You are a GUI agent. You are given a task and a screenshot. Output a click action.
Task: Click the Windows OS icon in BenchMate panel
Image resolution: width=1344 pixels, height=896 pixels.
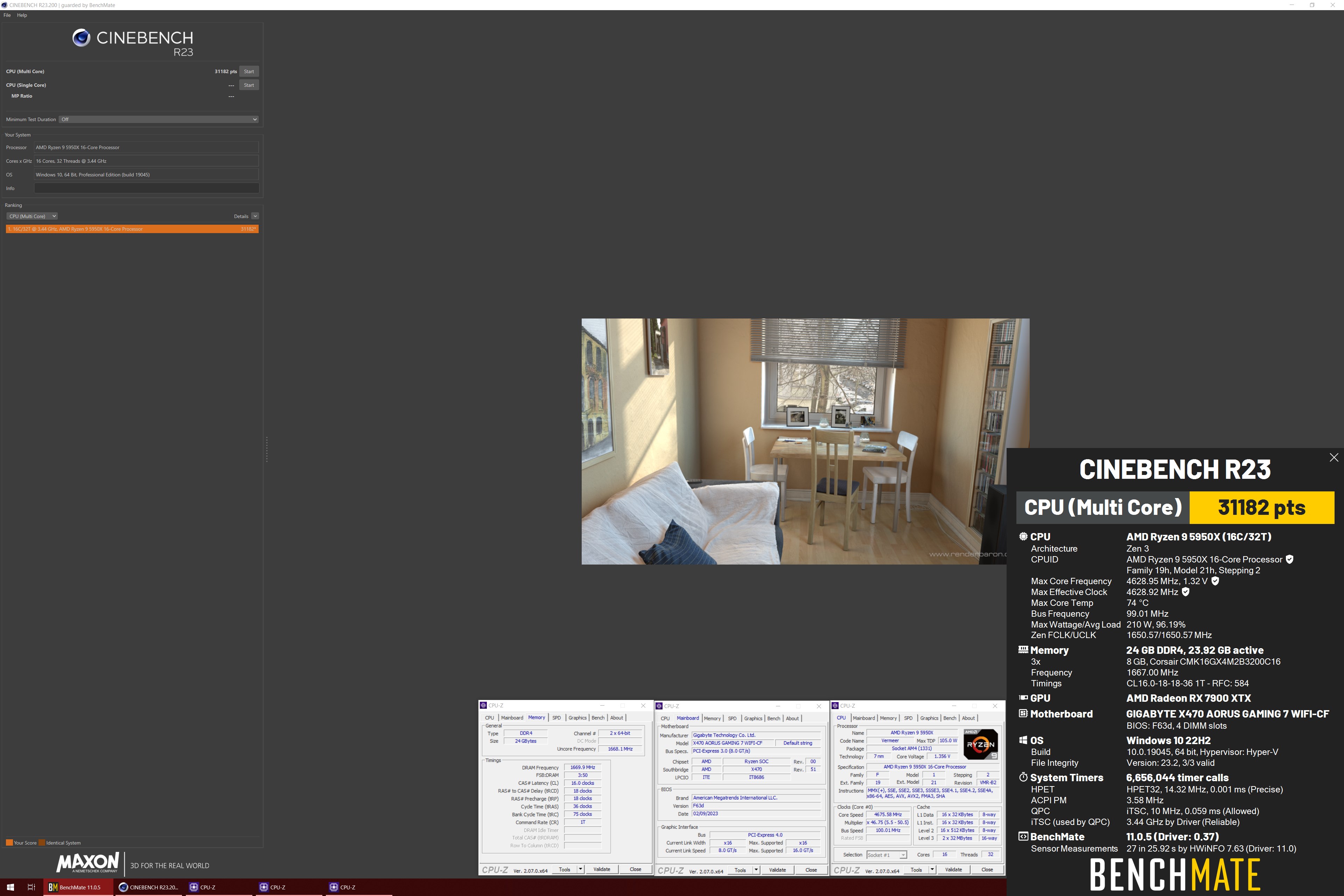coord(1023,740)
